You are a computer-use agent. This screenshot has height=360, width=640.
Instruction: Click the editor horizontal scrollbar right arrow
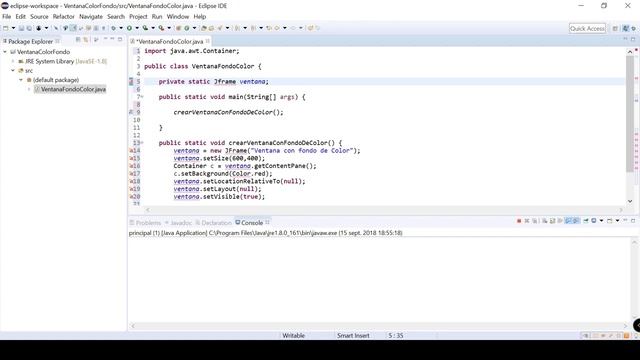pyautogui.click(x=621, y=210)
